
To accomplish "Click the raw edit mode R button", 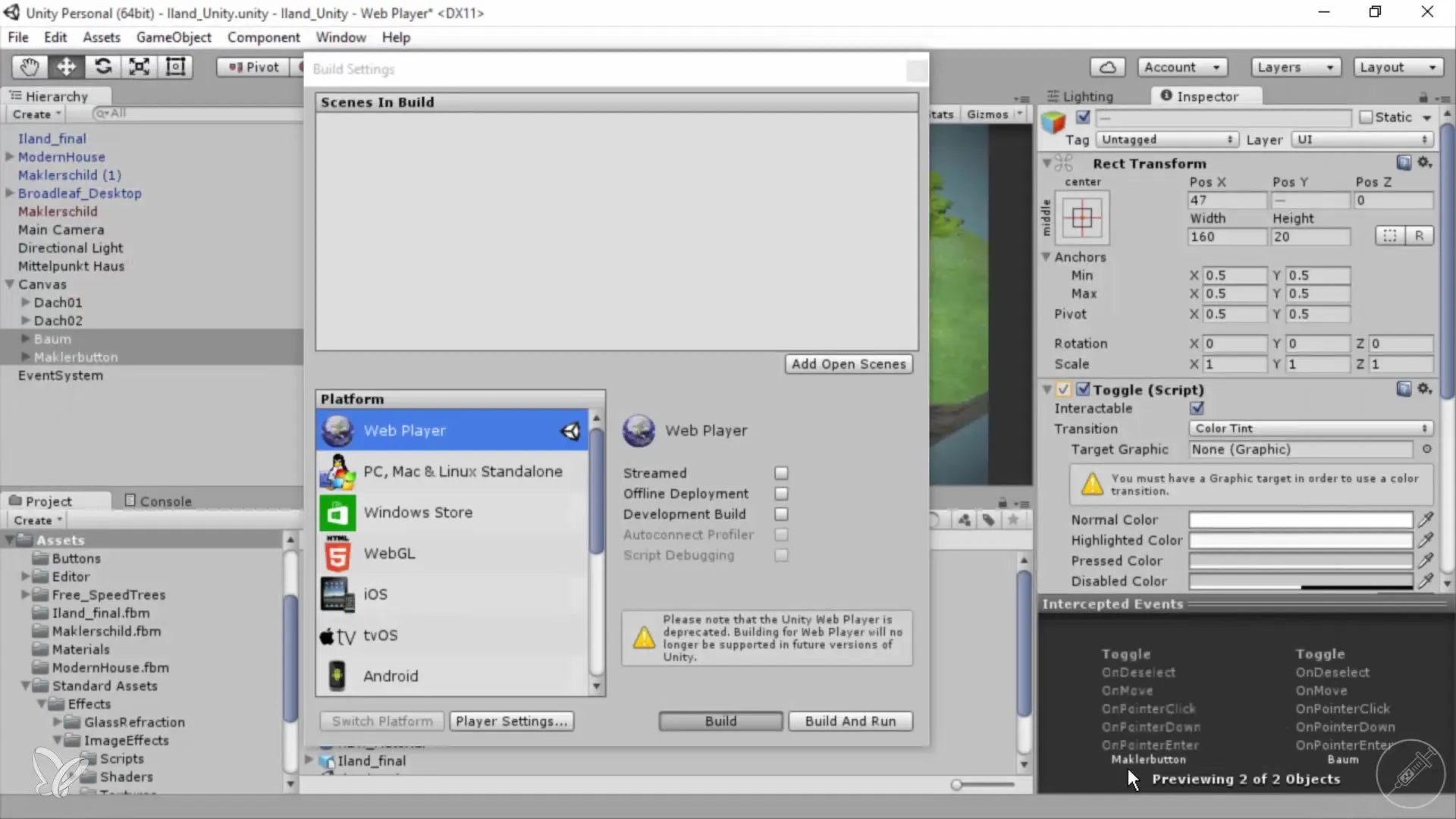I will point(1419,236).
